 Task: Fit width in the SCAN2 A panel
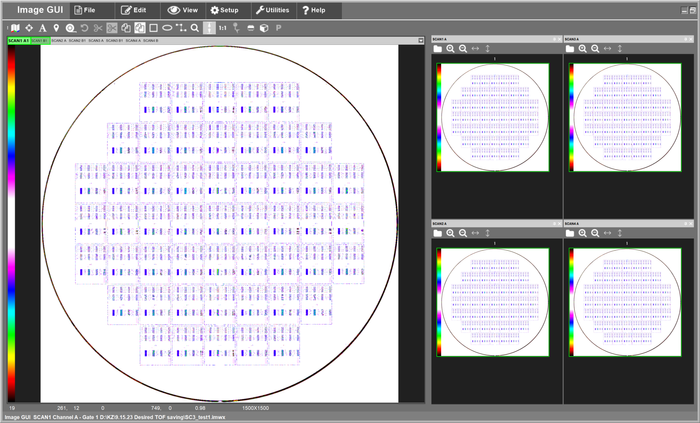click(475, 233)
